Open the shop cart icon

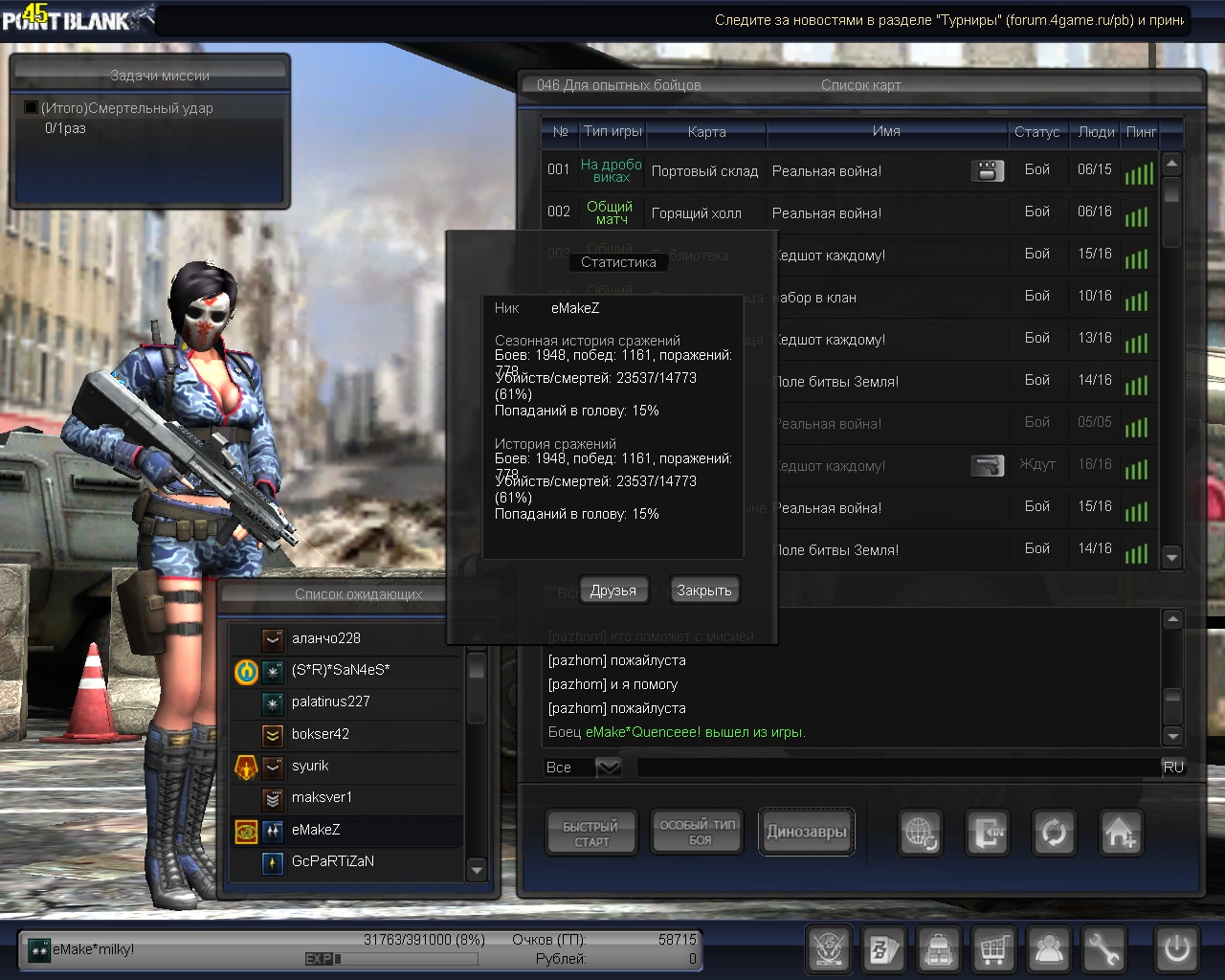coord(994,949)
